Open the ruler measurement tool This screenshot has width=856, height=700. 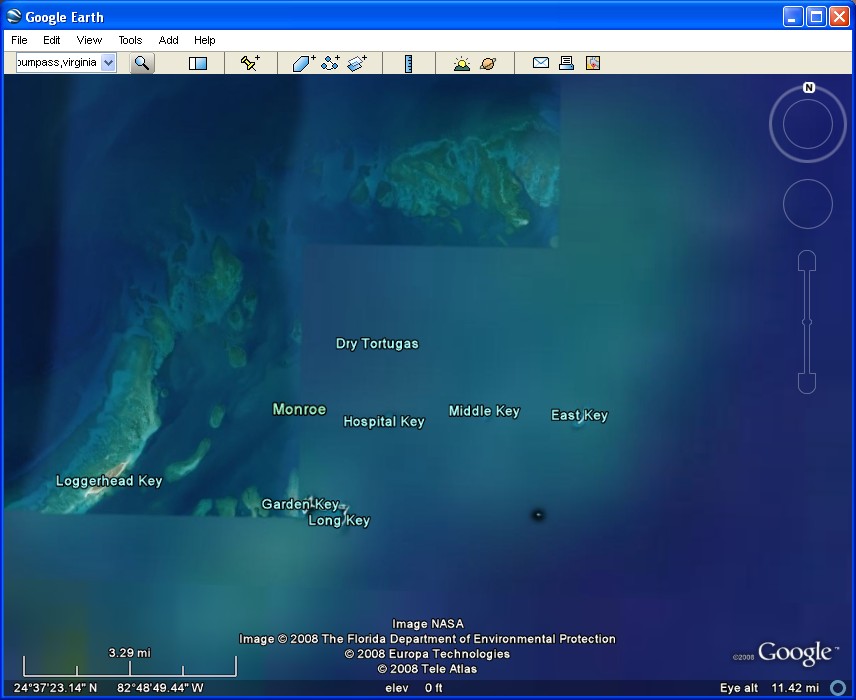[x=408, y=63]
